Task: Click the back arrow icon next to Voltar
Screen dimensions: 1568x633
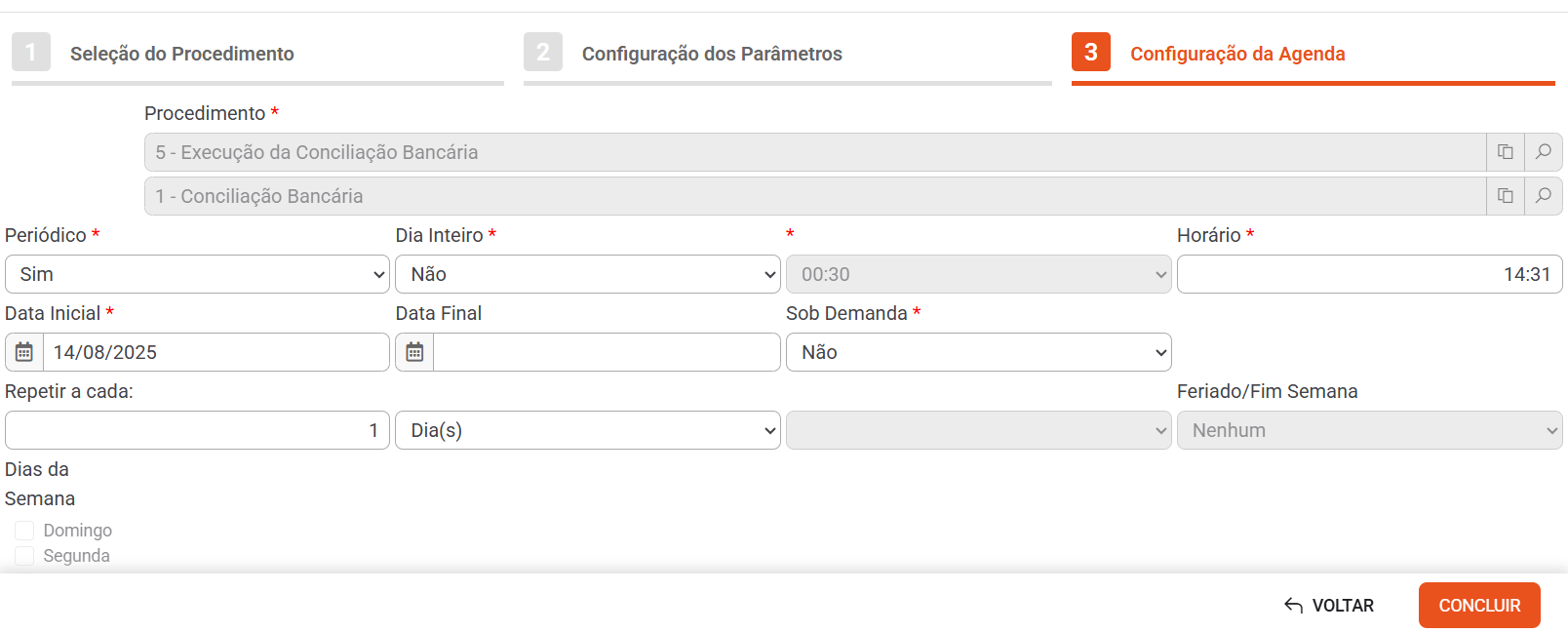Action: click(1293, 606)
